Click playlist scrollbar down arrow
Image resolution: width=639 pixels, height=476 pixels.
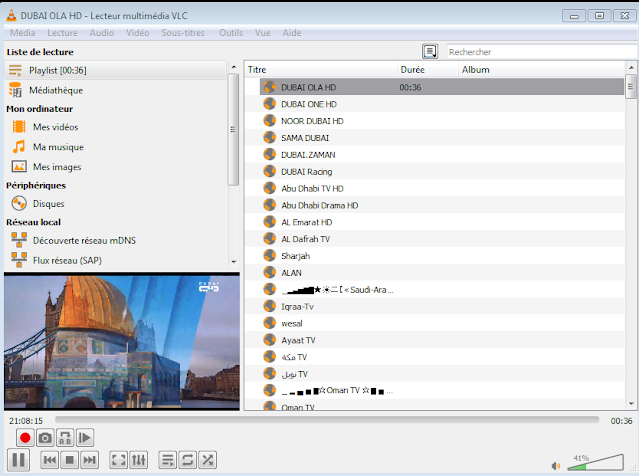click(x=631, y=404)
